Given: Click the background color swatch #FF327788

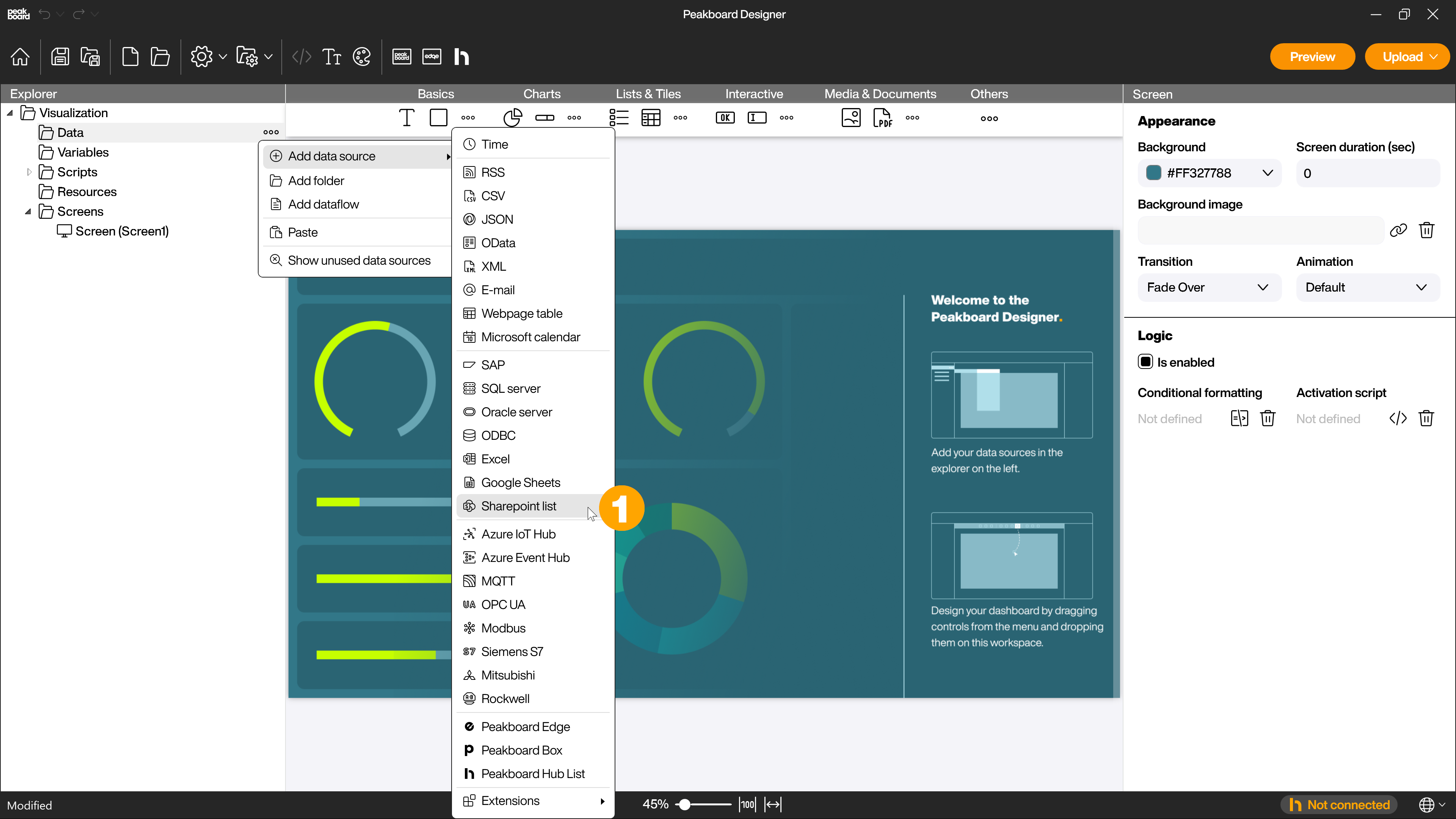Looking at the screenshot, I should [1154, 173].
